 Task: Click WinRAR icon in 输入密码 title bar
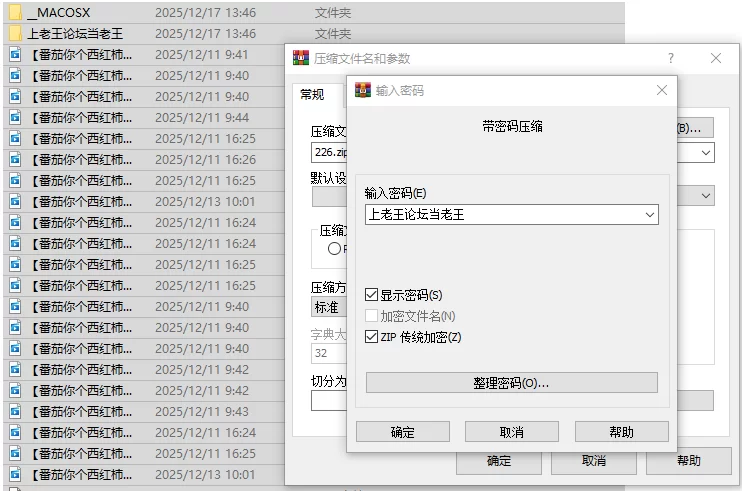point(363,90)
